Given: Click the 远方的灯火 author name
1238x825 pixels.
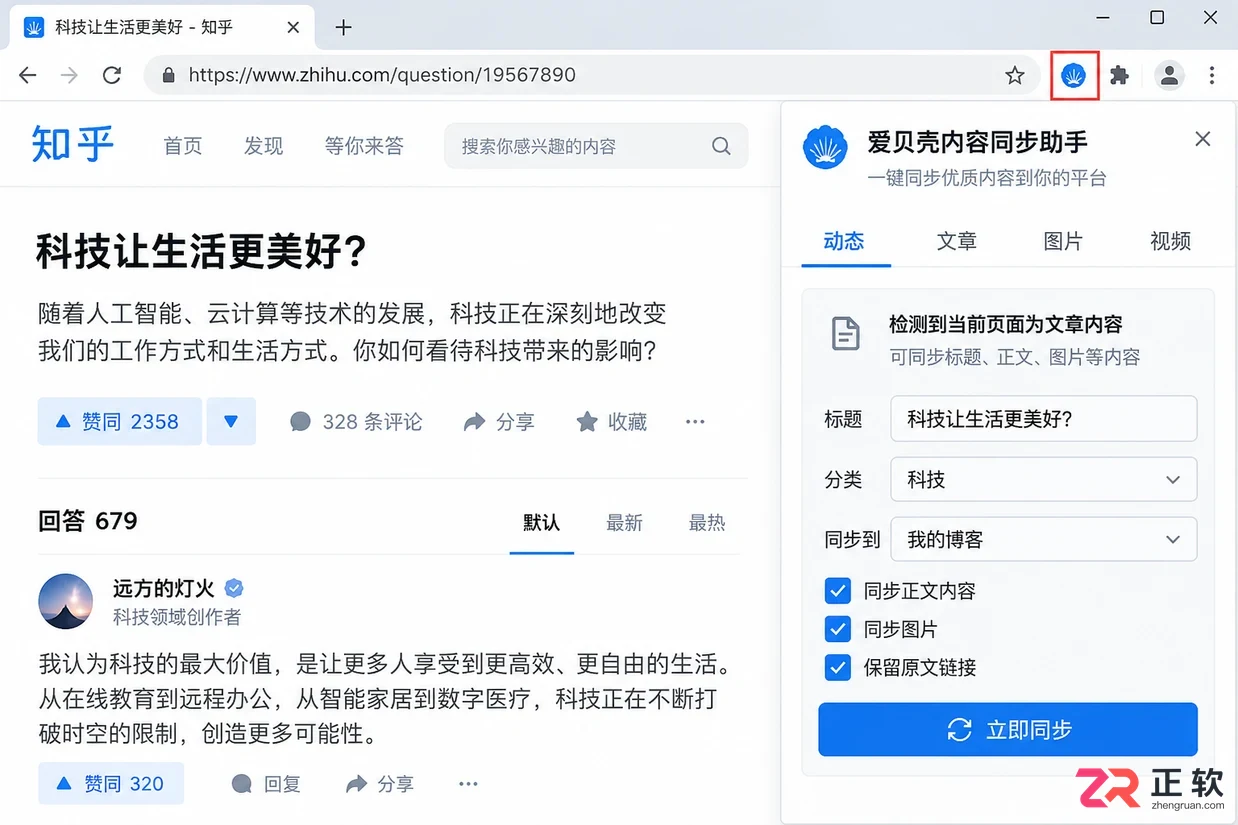Looking at the screenshot, I should point(164,588).
